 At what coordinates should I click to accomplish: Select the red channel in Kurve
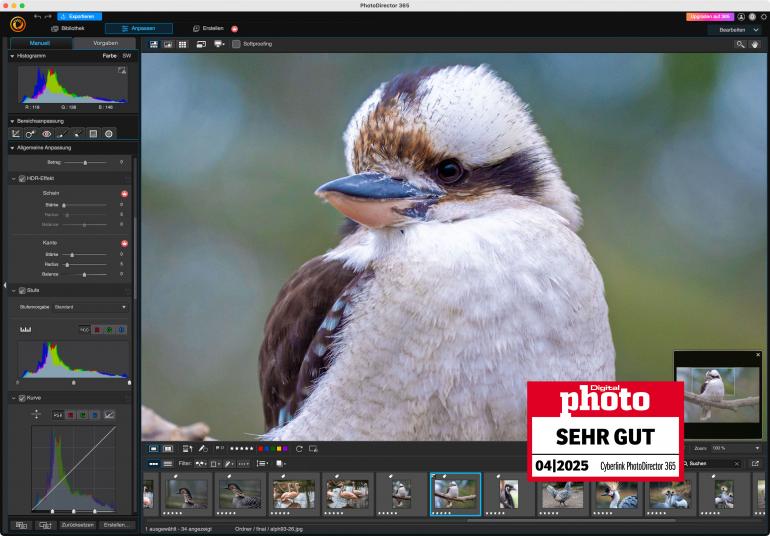point(71,415)
